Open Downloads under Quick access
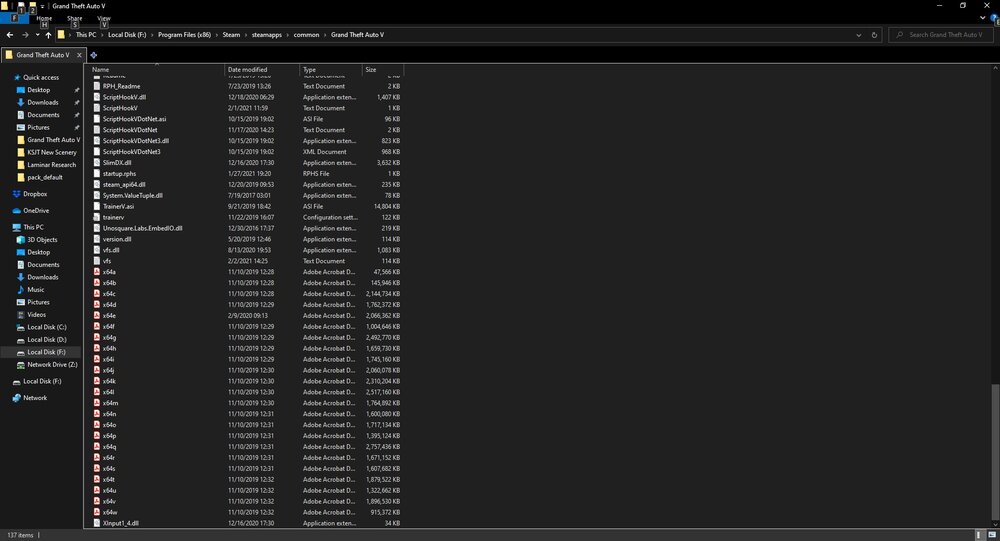This screenshot has height=541, width=1000. pyautogui.click(x=43, y=103)
